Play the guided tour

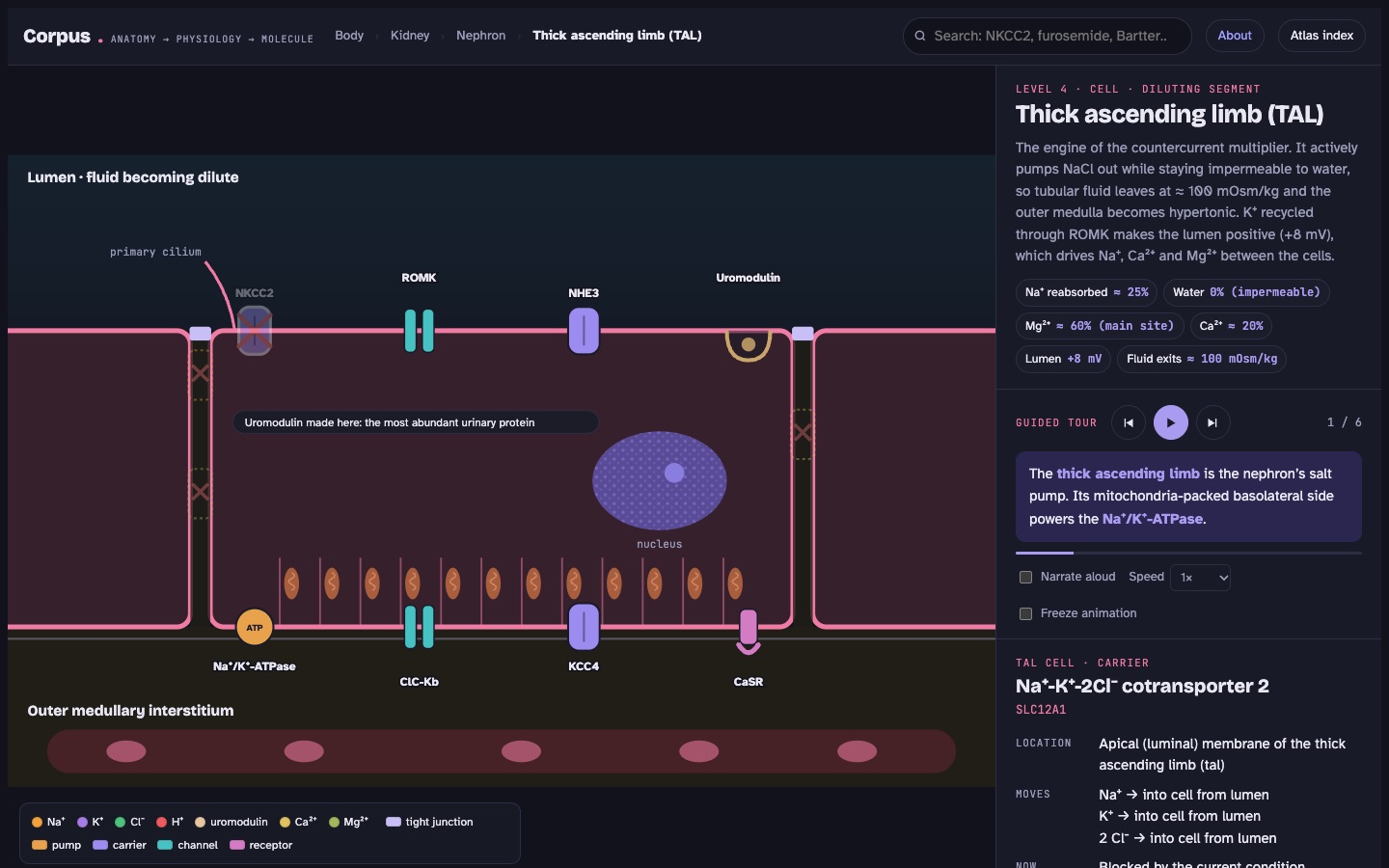click(x=1171, y=422)
